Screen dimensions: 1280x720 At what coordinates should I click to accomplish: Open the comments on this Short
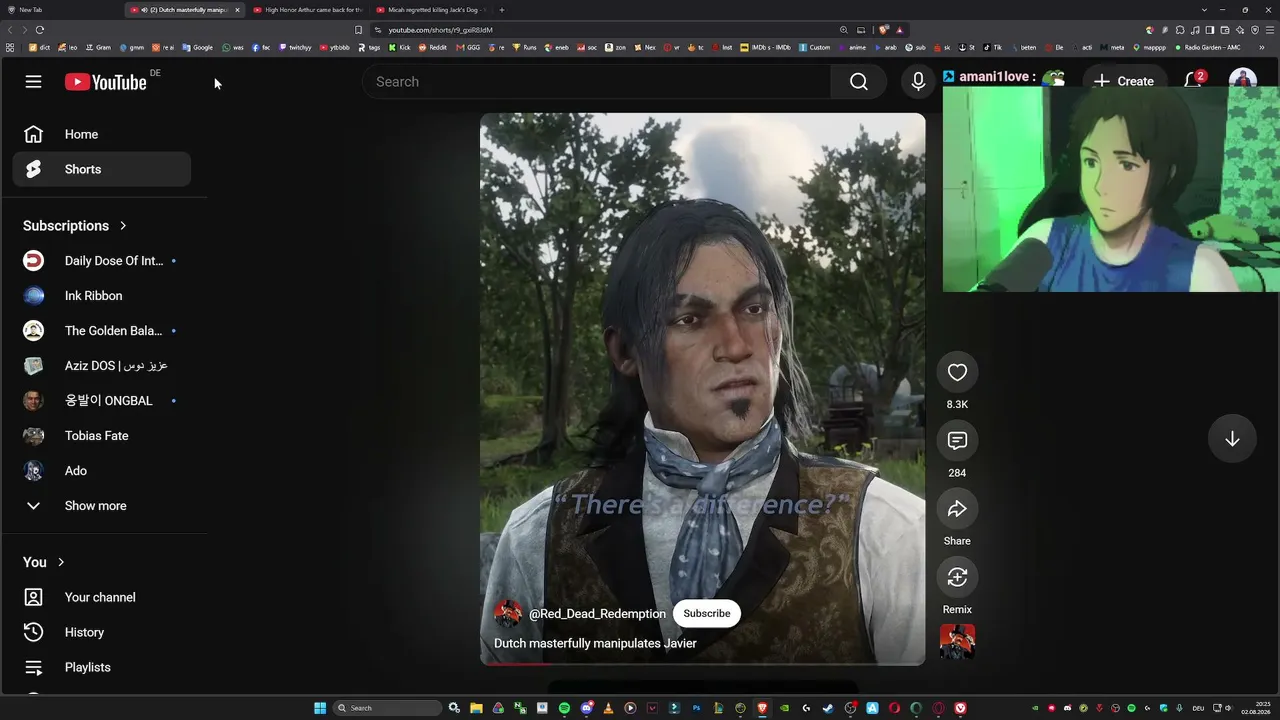(957, 440)
